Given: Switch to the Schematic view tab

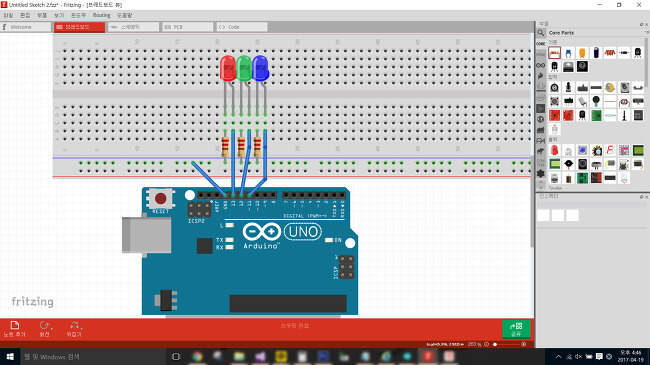Looking at the screenshot, I should point(133,27).
